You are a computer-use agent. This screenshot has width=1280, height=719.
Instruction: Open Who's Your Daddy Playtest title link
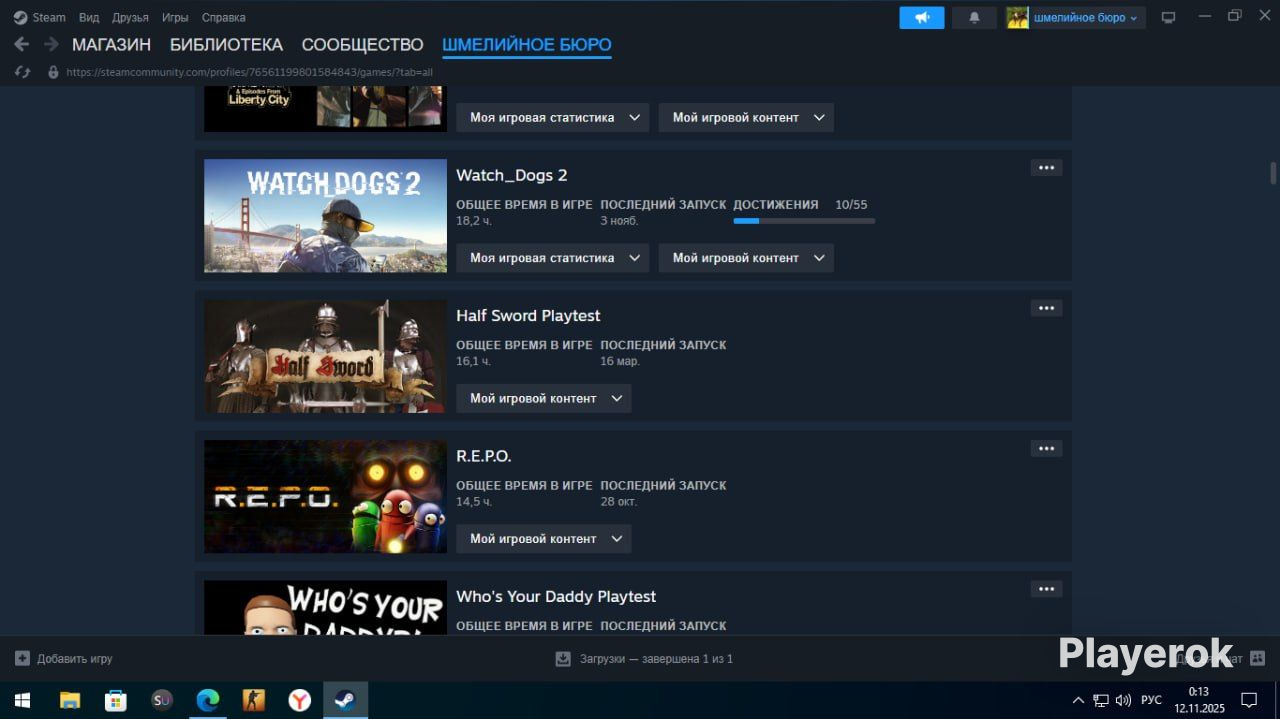click(x=556, y=596)
